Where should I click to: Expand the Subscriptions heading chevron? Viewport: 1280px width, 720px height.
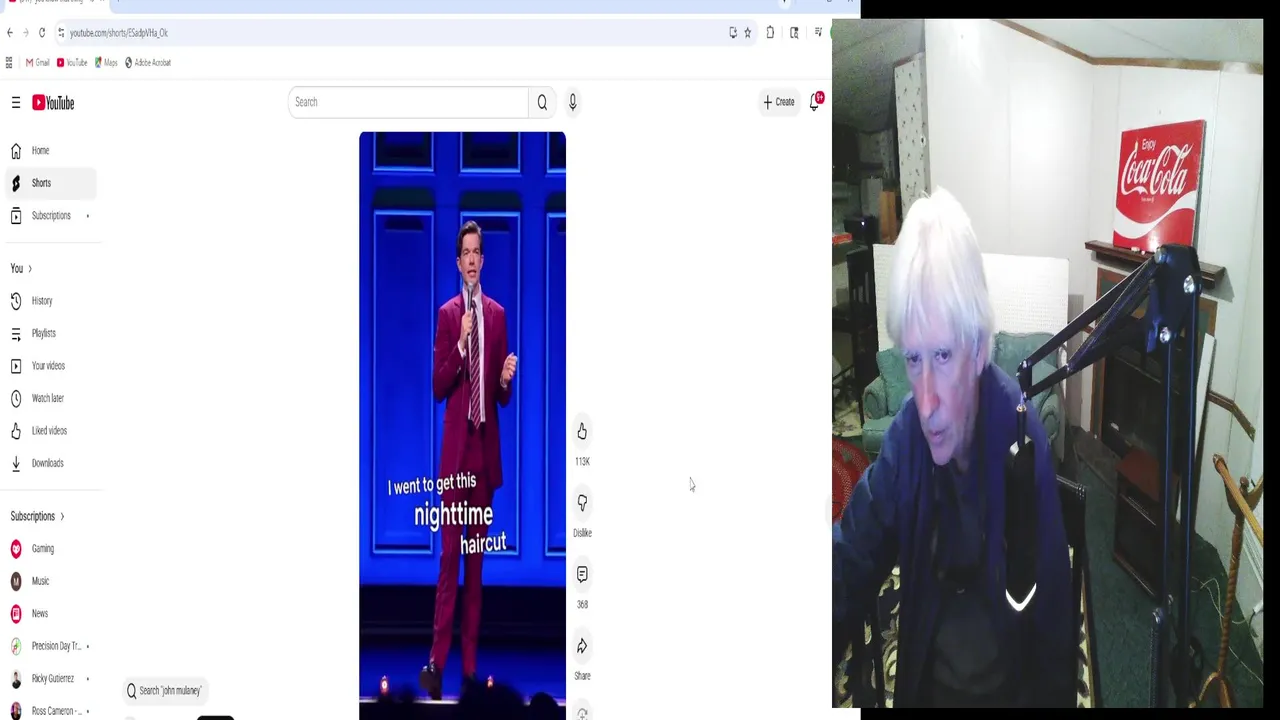pos(62,517)
